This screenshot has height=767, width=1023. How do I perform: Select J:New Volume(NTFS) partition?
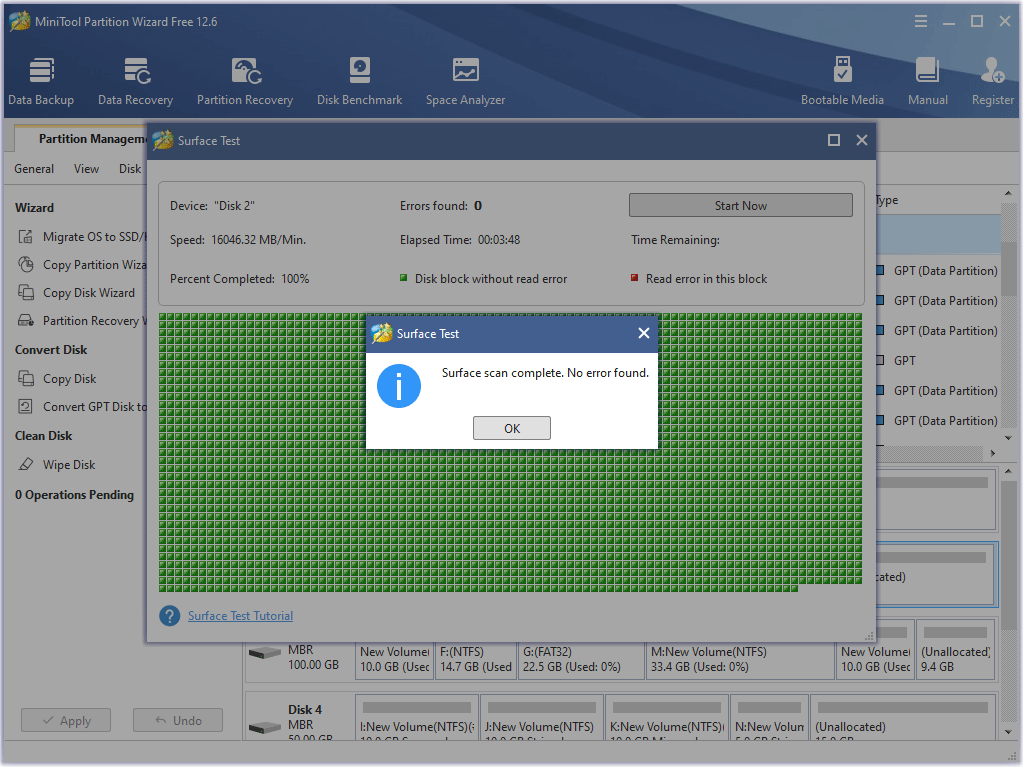[542, 717]
